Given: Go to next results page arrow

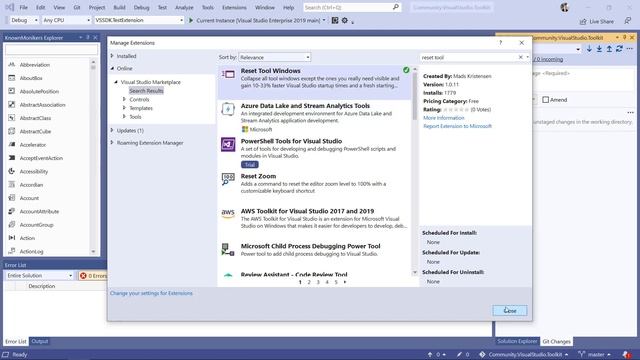Looking at the screenshot, I should pos(345,282).
